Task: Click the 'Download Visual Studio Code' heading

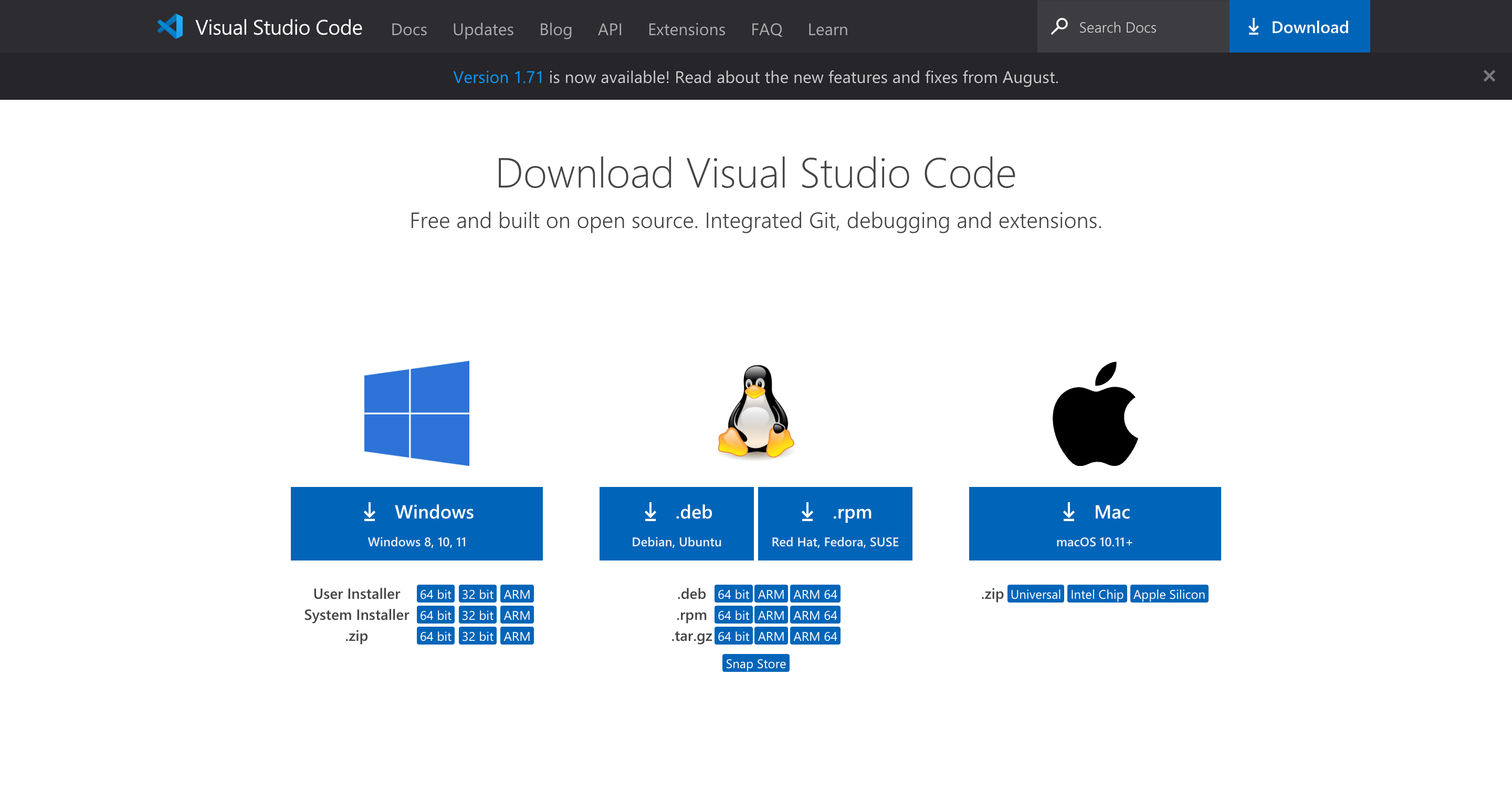Action: click(x=756, y=173)
